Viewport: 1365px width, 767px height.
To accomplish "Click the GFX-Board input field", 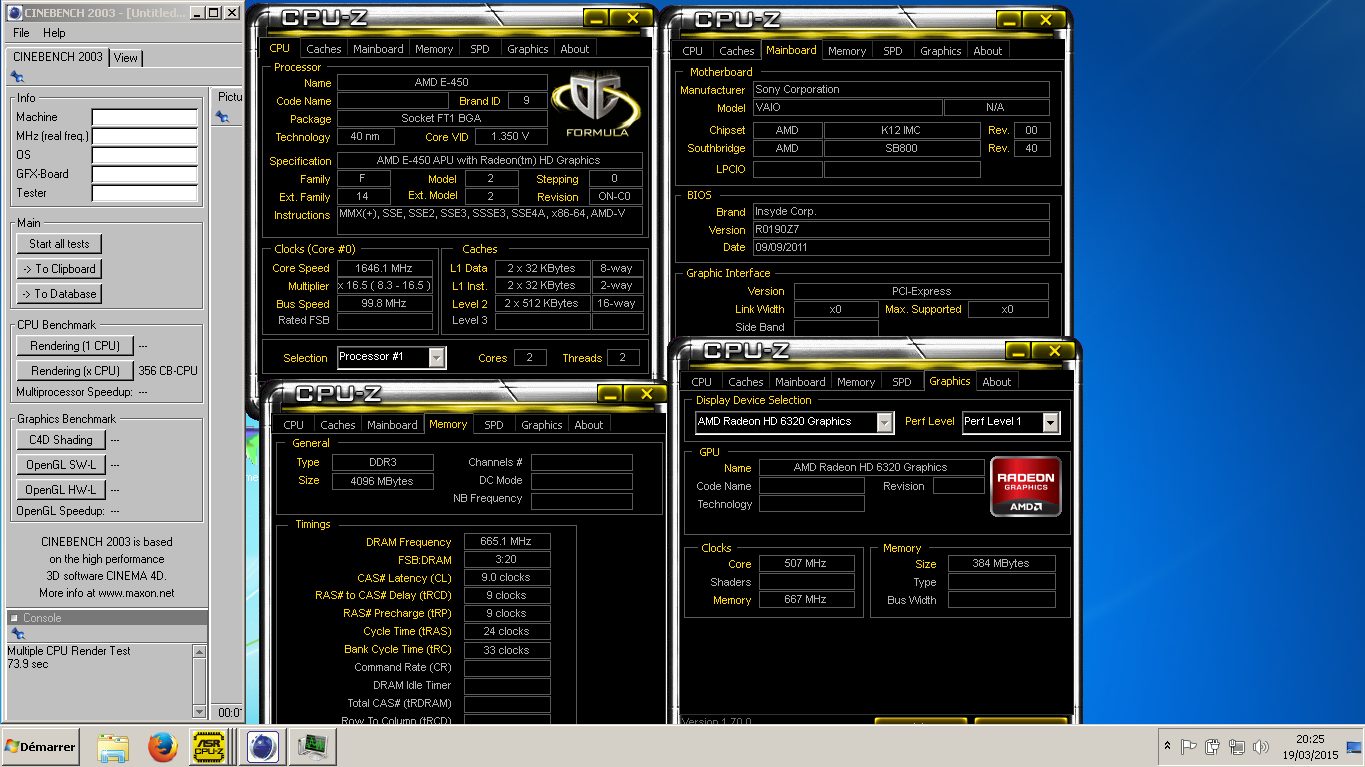I will pyautogui.click(x=145, y=175).
